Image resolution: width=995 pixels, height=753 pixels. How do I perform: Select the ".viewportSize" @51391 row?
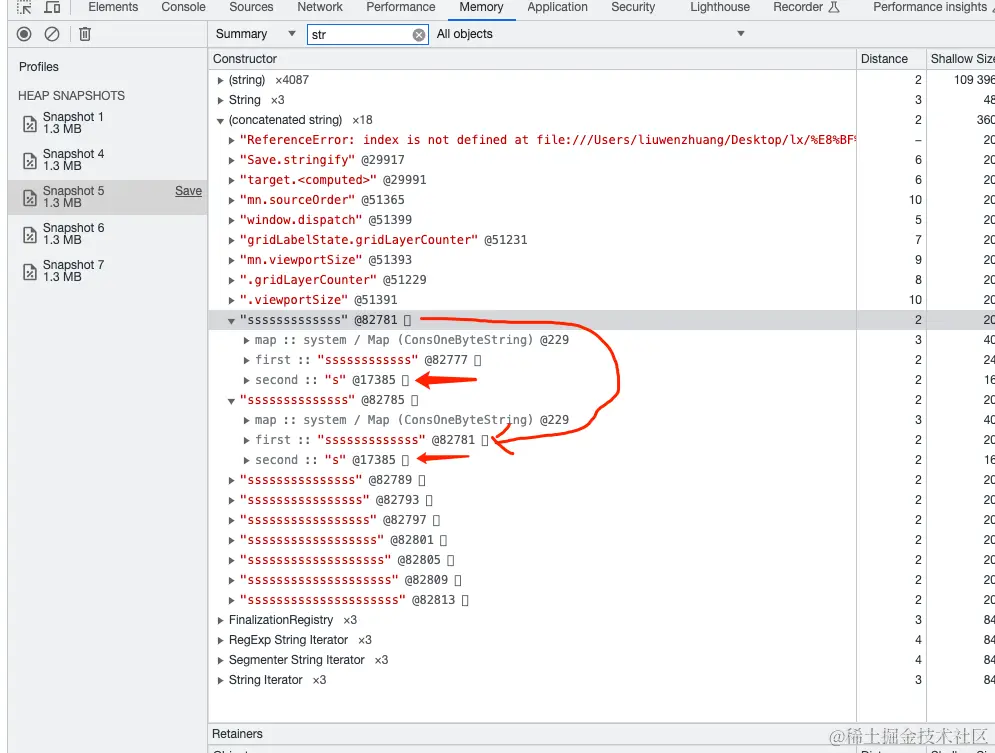[x=602, y=300]
